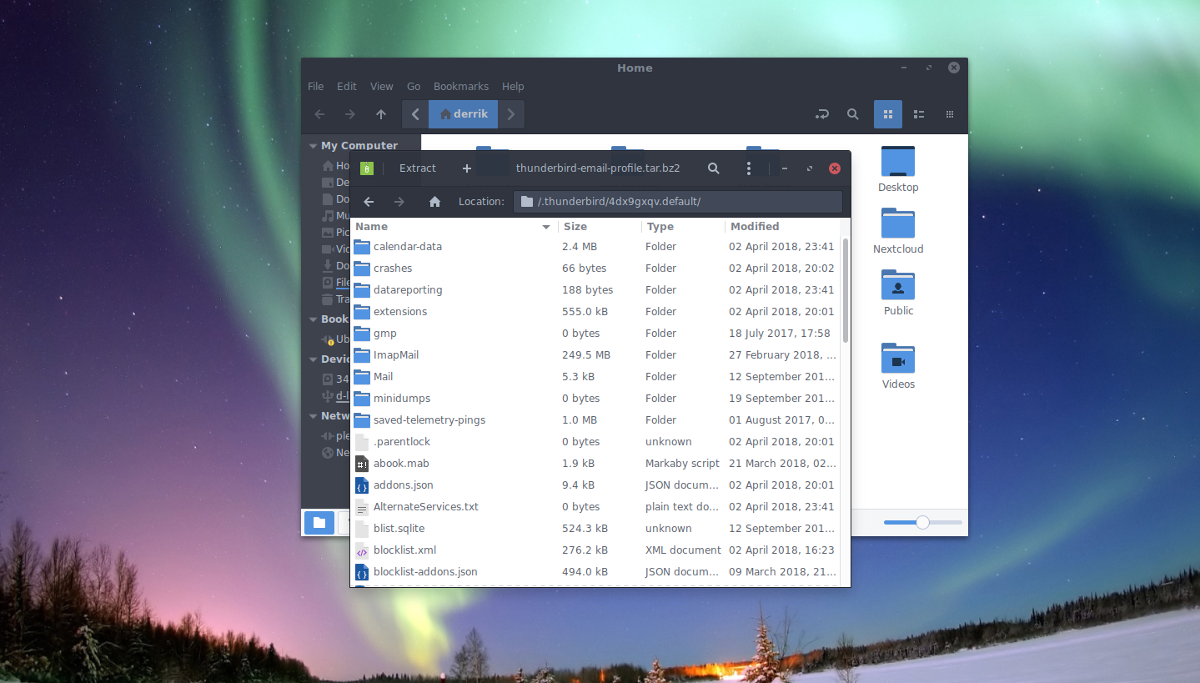Open search in the archive manager
1200x683 pixels.
coord(714,169)
